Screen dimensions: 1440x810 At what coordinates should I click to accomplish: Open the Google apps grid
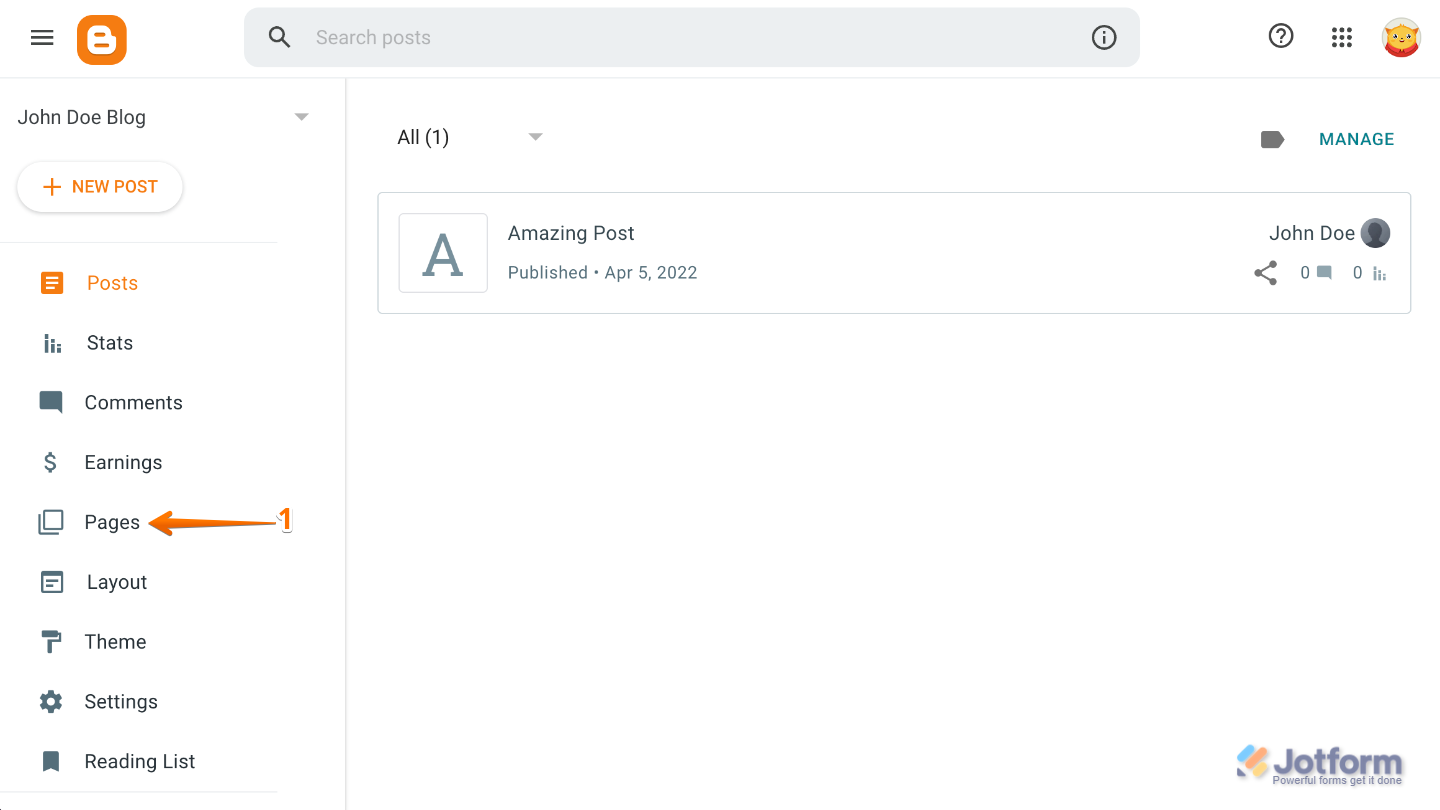pyautogui.click(x=1342, y=38)
